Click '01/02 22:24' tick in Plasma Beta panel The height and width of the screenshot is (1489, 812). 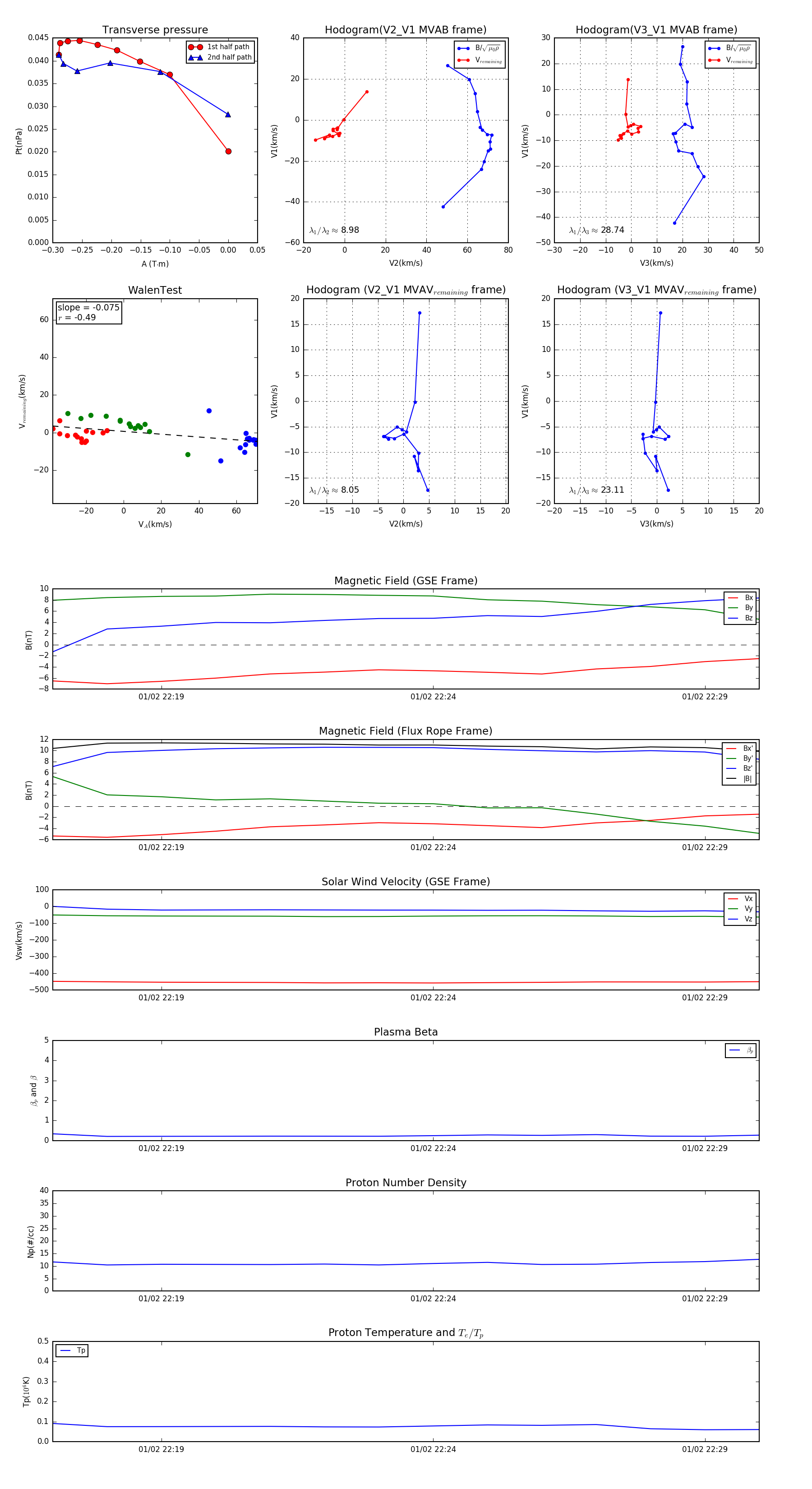point(433,1148)
